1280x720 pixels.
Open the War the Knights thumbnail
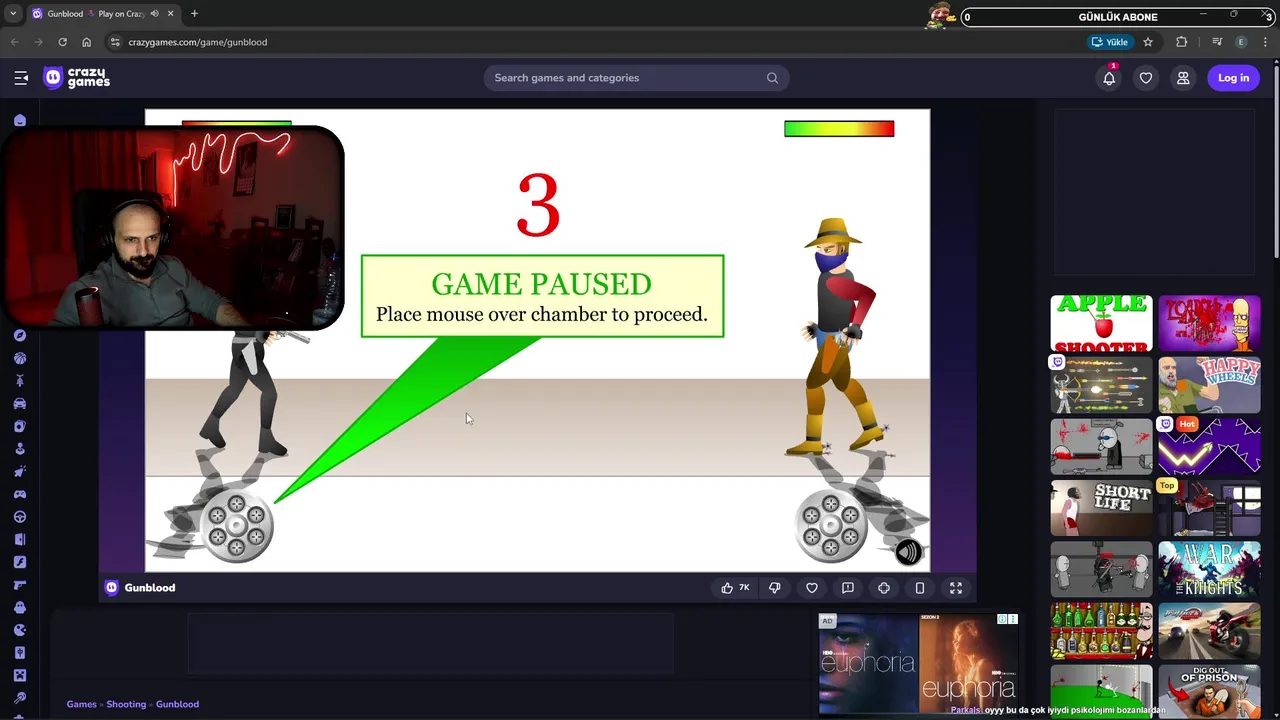[x=1209, y=570]
